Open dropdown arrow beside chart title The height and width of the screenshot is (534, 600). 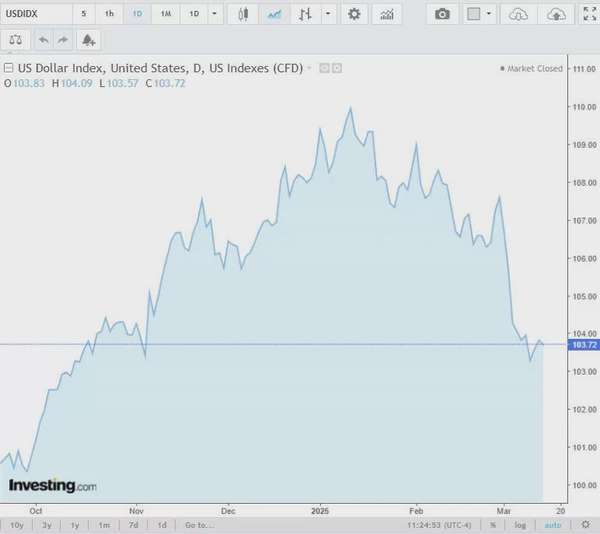coord(309,68)
